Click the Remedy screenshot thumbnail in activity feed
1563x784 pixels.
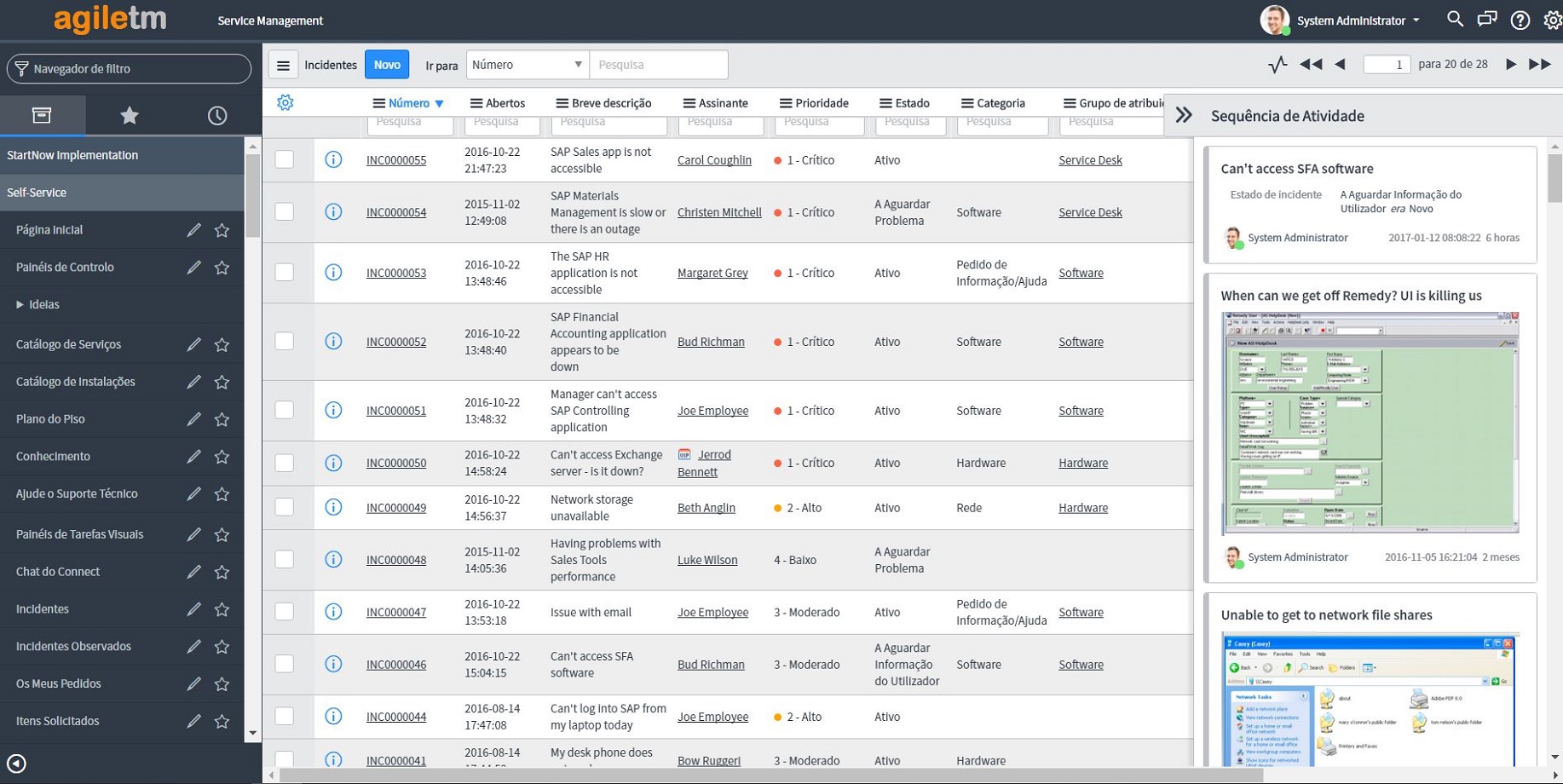coord(1370,423)
